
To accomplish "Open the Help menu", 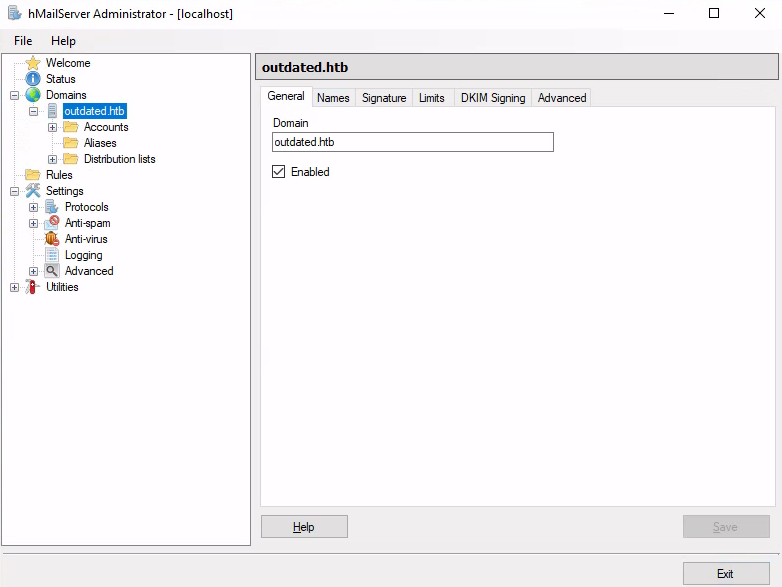I will 63,41.
